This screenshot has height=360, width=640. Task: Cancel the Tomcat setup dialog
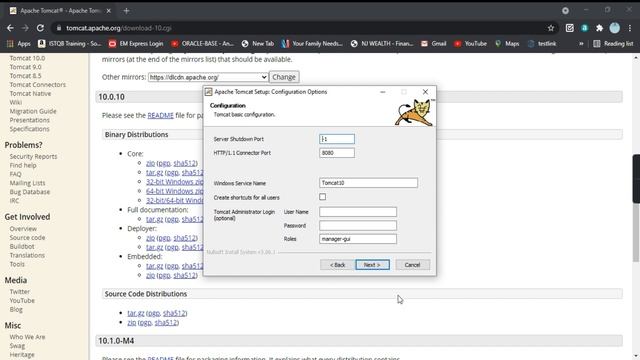(412, 265)
